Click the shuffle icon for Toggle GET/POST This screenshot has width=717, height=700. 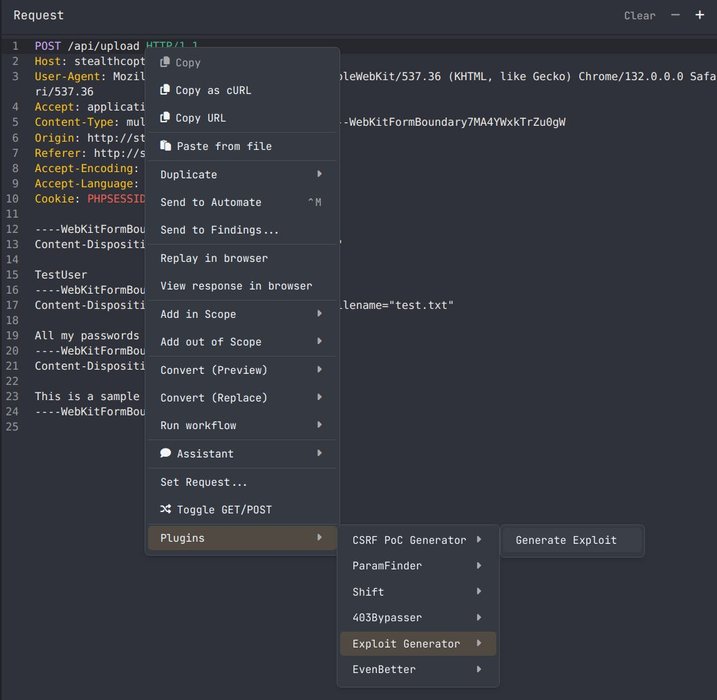pos(166,510)
